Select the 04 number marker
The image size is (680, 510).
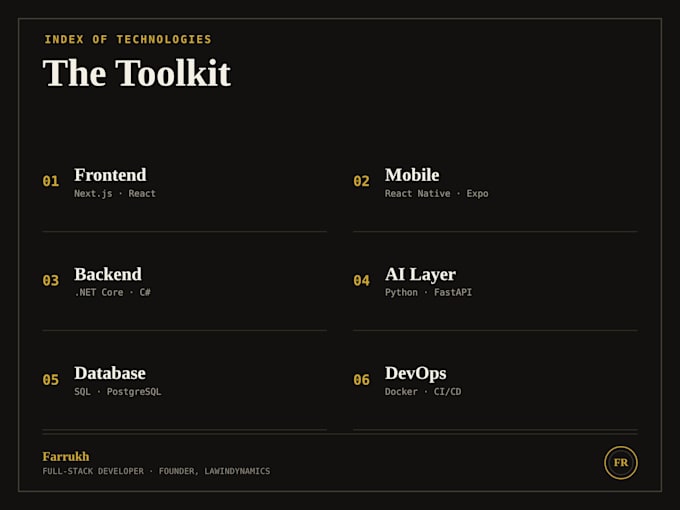coord(361,280)
